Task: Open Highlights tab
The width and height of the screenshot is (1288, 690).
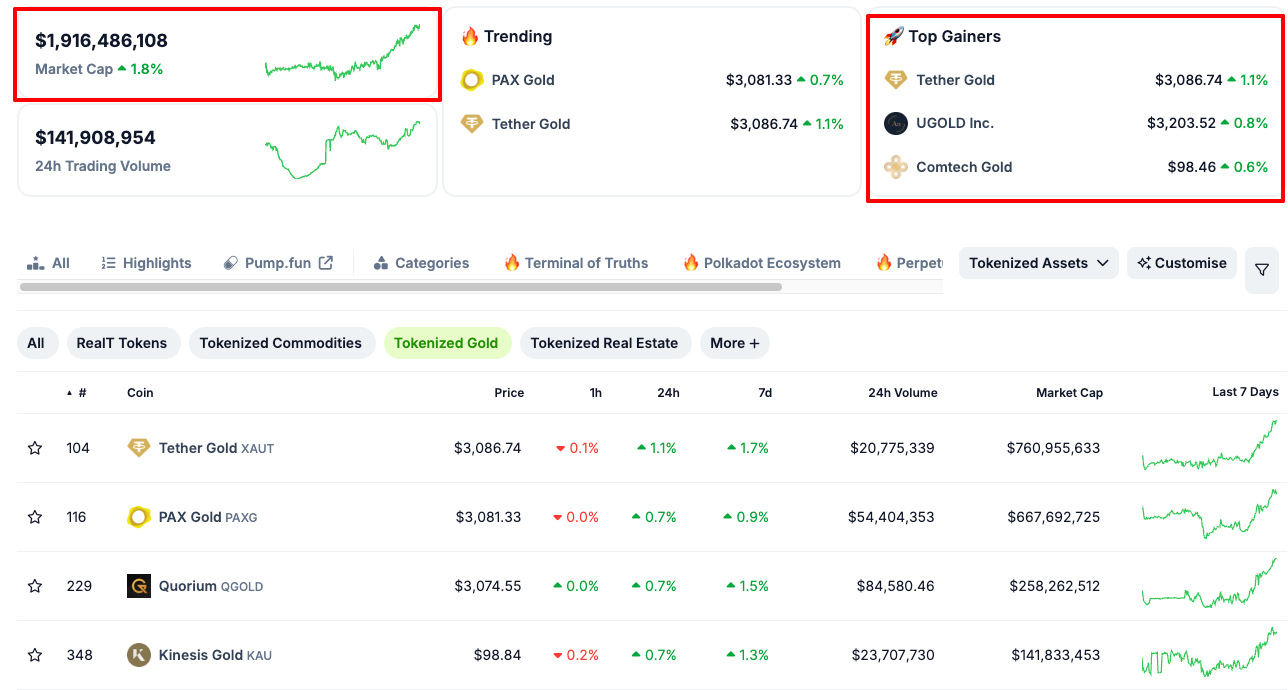Action: [146, 263]
